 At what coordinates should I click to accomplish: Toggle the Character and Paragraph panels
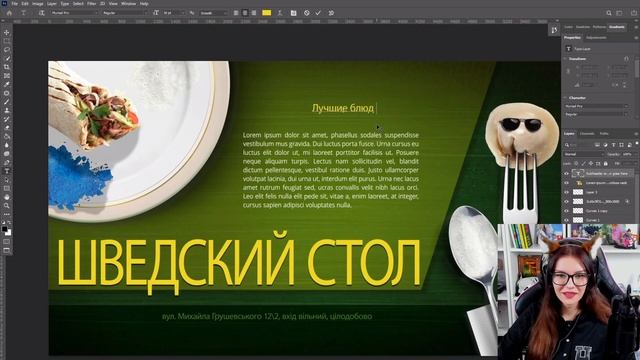tap(293, 13)
